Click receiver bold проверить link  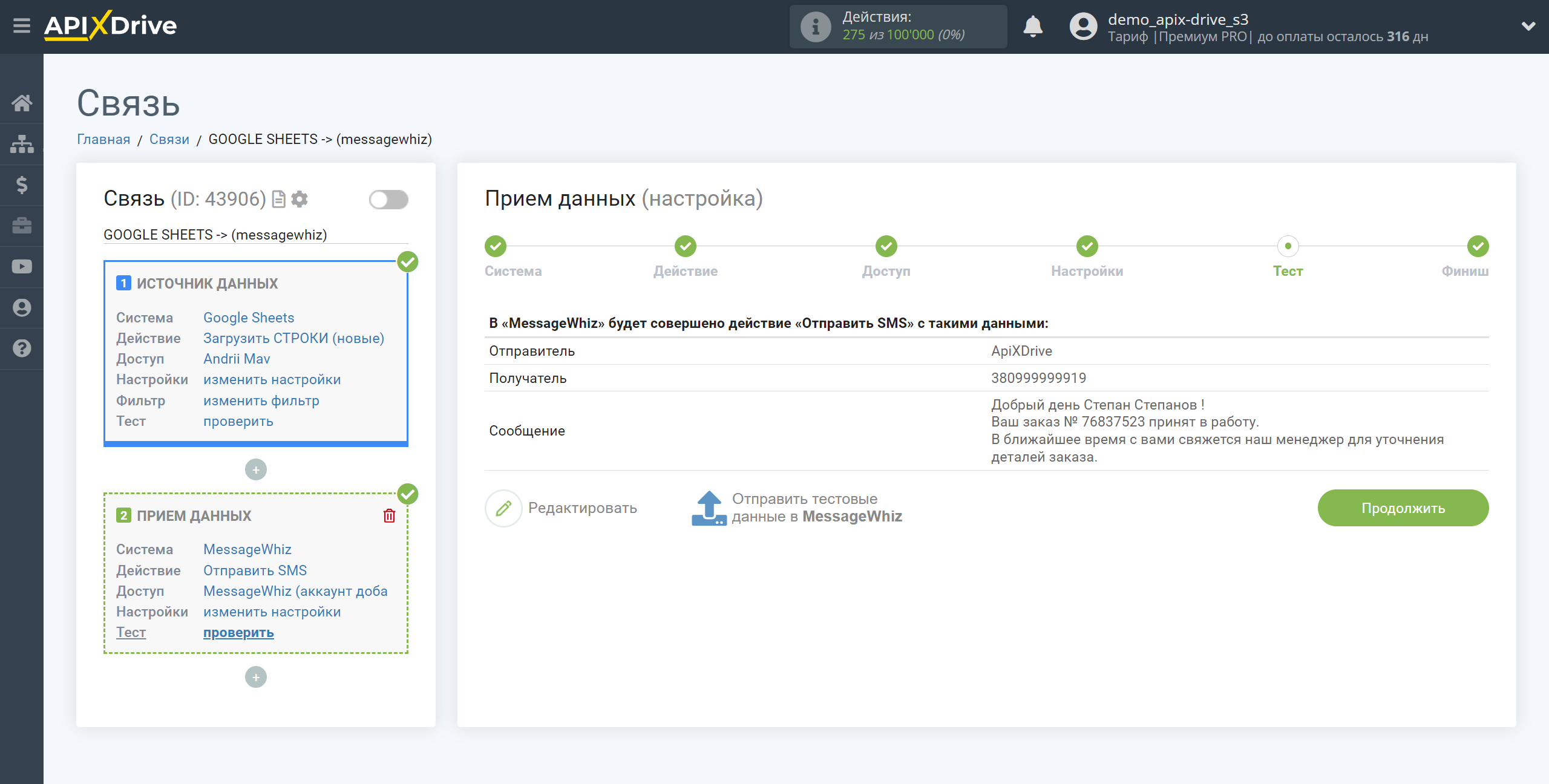(x=238, y=632)
